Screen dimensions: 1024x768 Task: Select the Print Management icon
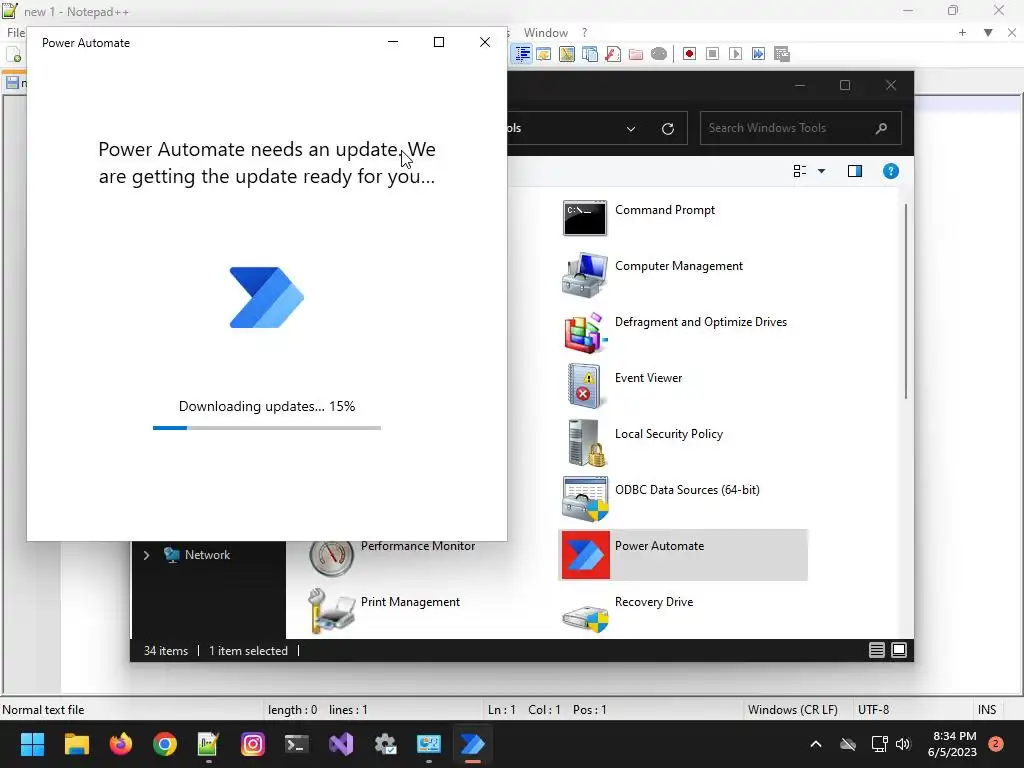click(332, 611)
